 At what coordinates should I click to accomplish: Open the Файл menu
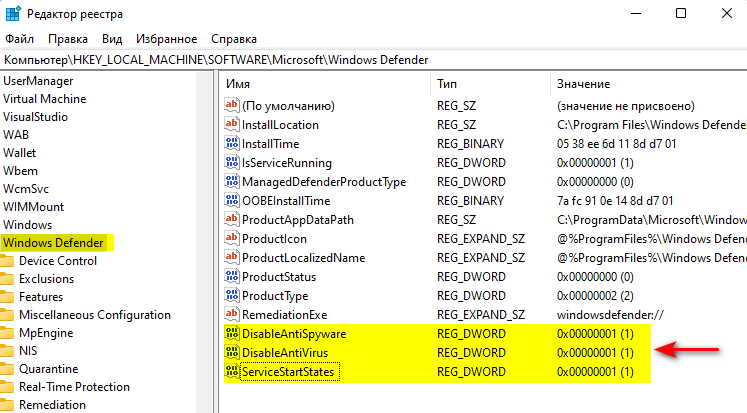(x=20, y=39)
